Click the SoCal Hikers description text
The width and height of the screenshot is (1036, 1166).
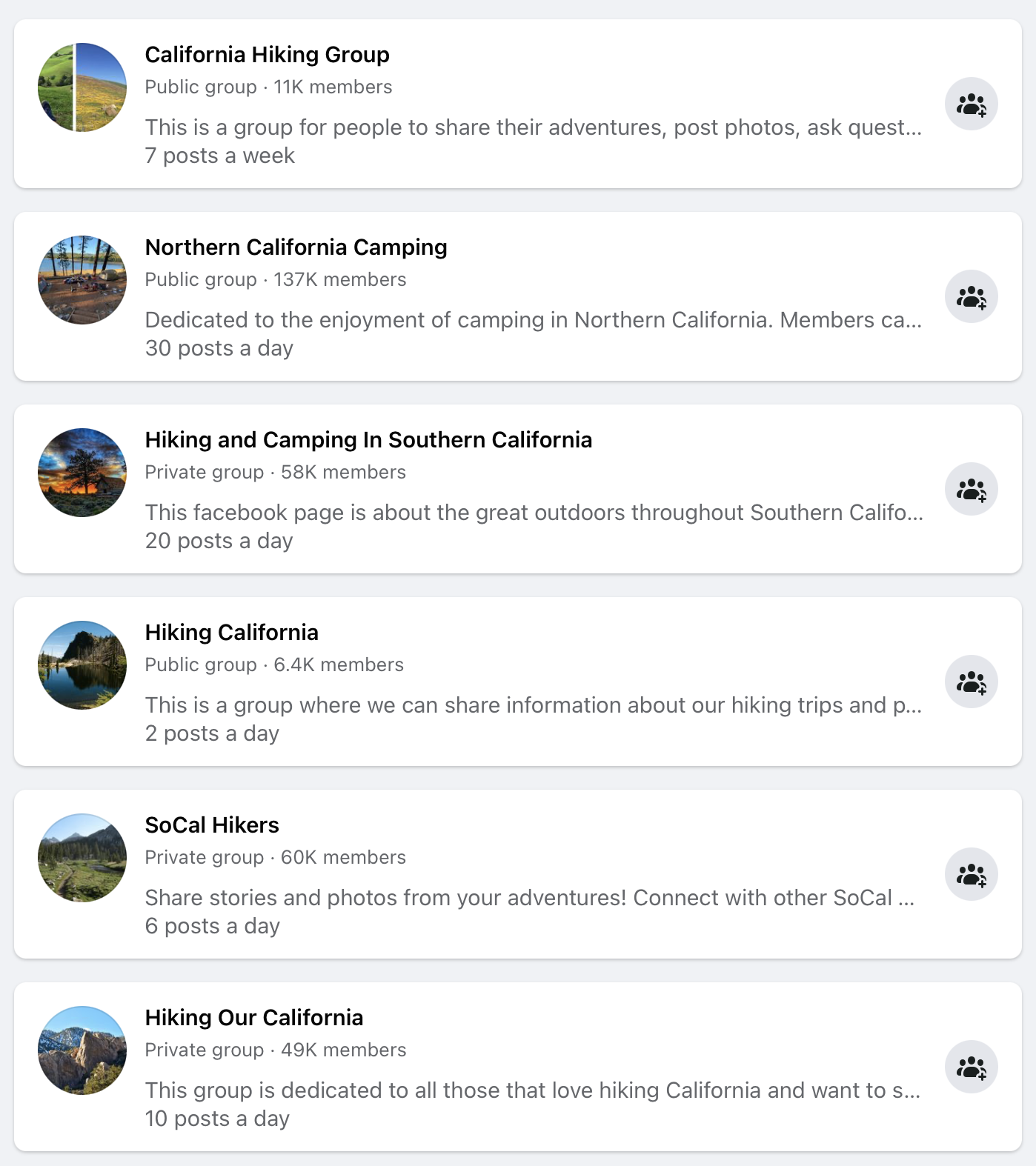[530, 898]
